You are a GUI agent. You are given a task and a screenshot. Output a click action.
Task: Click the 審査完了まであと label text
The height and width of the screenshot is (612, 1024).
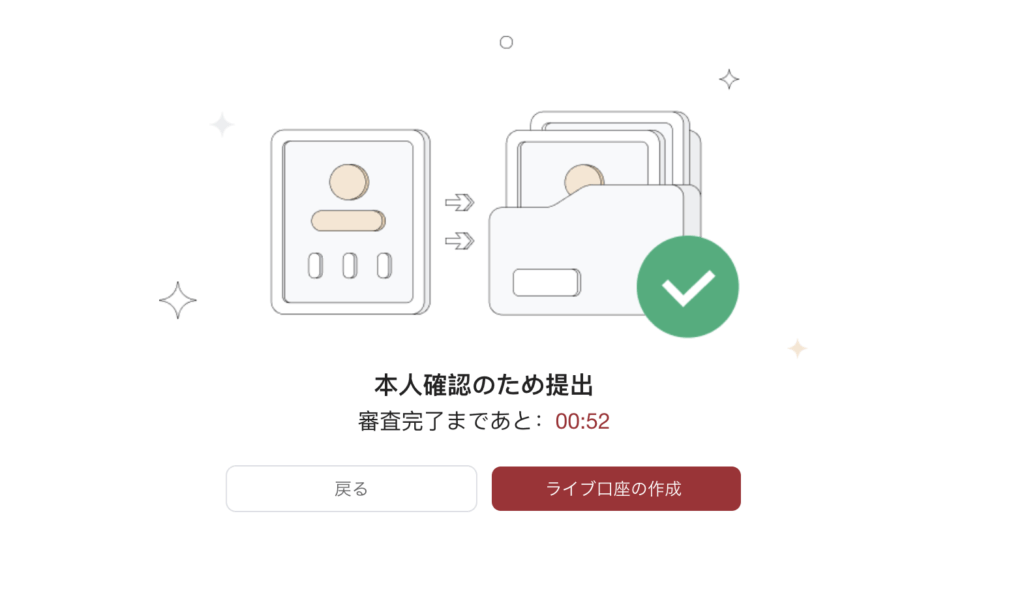tap(445, 421)
